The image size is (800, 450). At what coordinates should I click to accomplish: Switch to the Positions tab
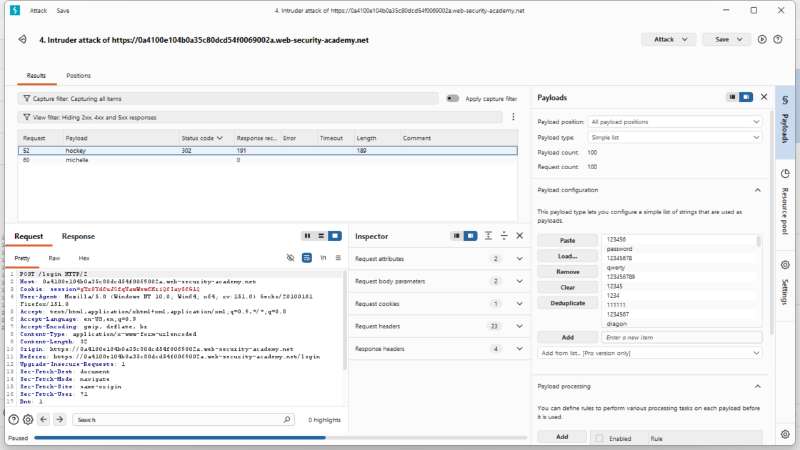(79, 76)
